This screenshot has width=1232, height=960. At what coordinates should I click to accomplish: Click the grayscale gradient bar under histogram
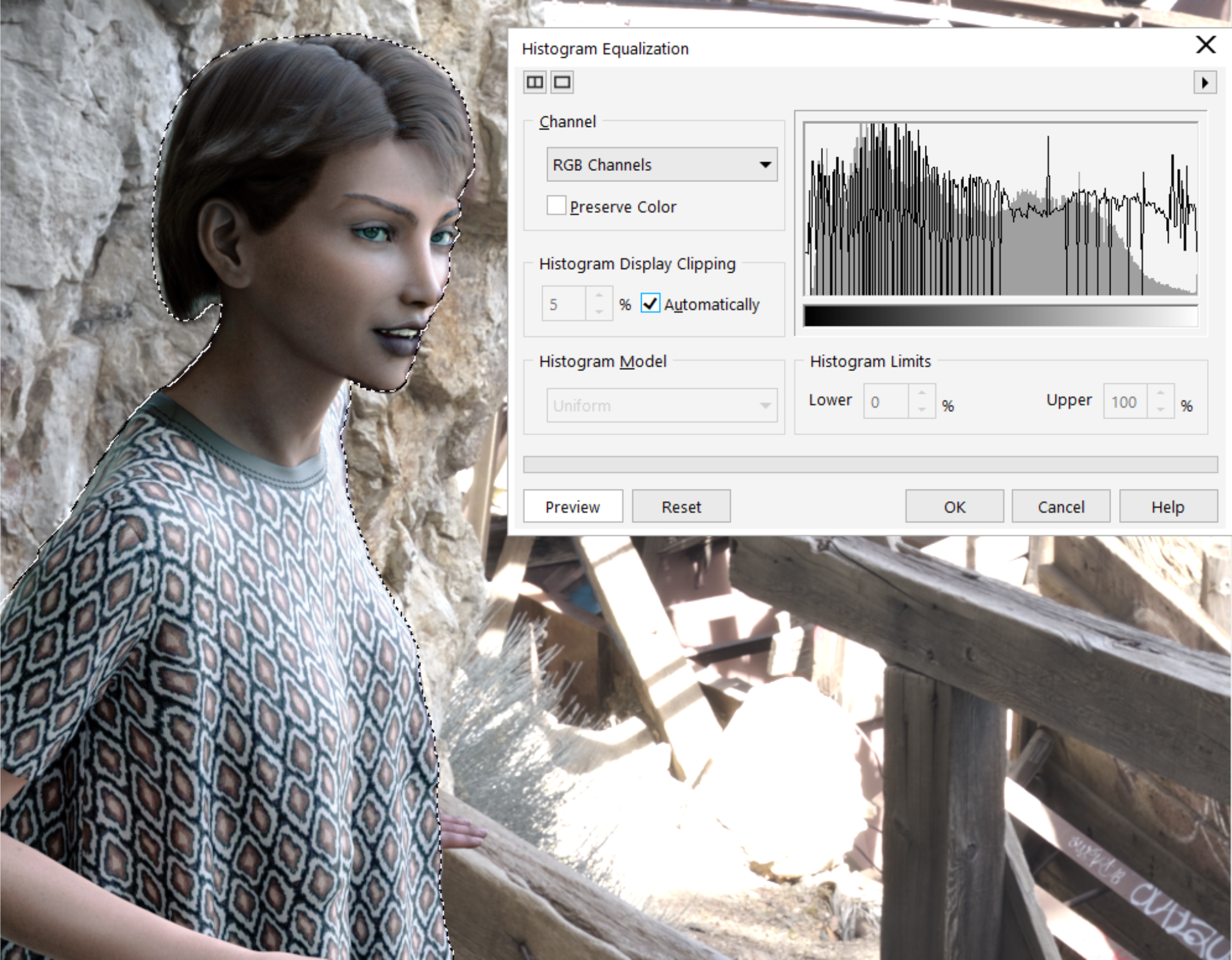(x=1000, y=316)
